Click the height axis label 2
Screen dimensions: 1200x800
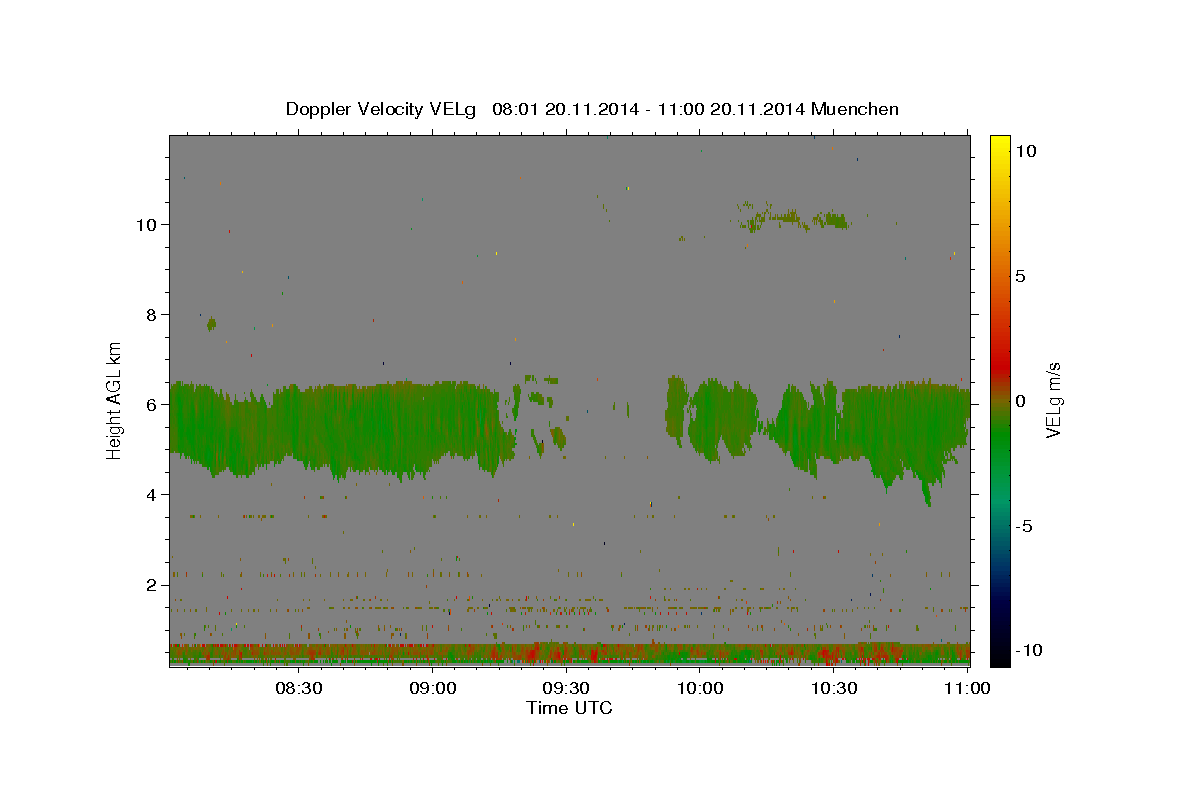153,584
